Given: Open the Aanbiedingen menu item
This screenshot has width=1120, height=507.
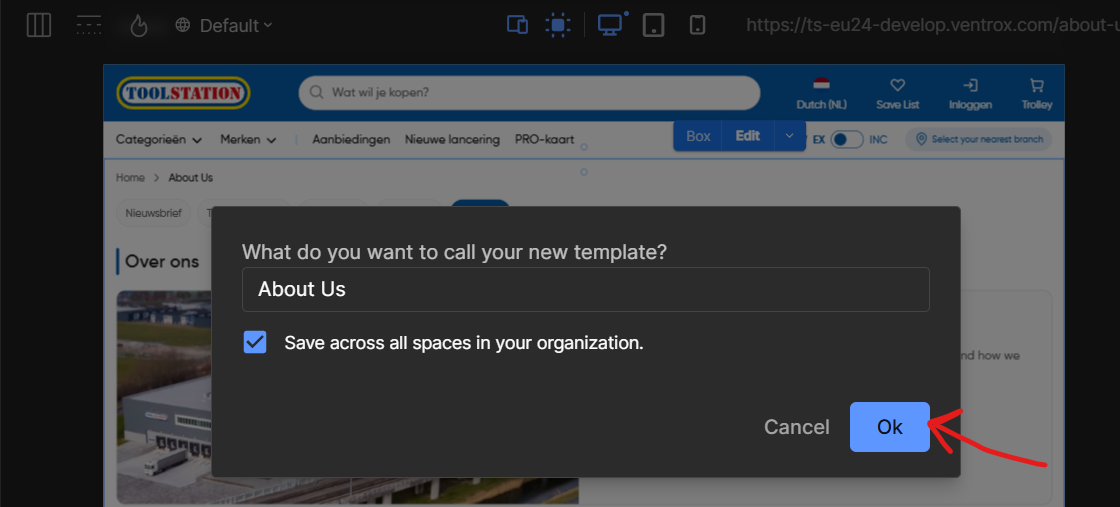Looking at the screenshot, I should pos(351,140).
